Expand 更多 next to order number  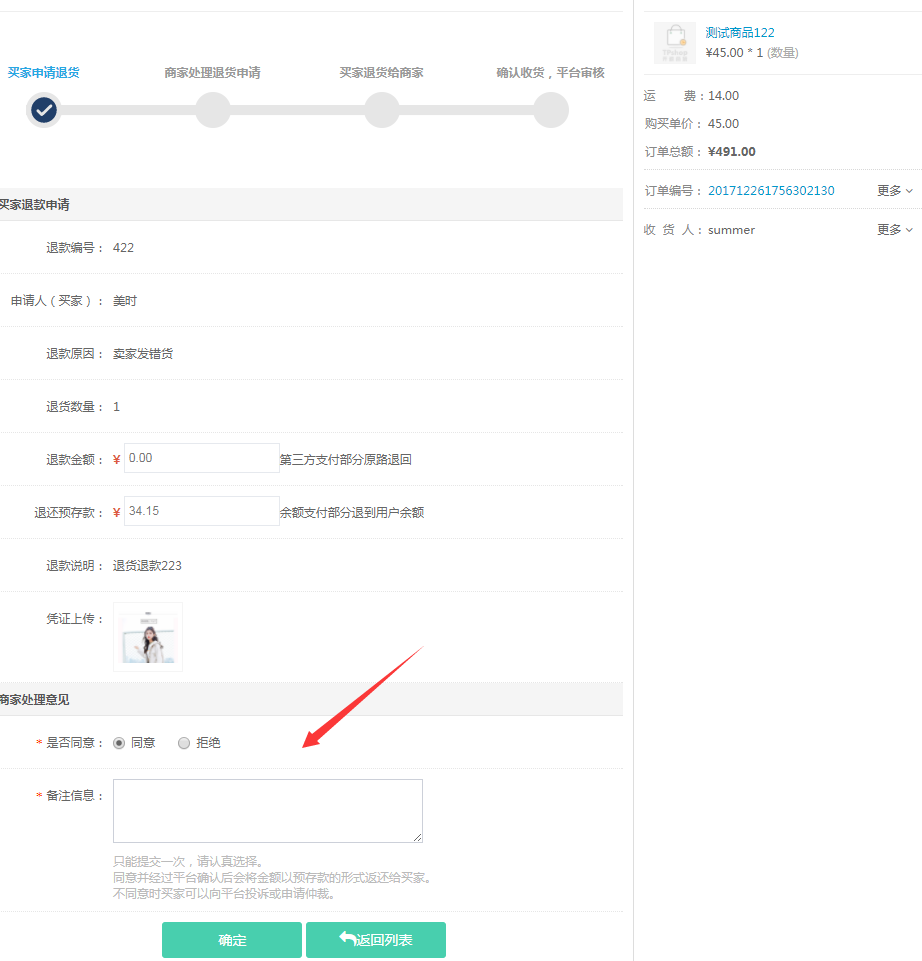(x=895, y=191)
